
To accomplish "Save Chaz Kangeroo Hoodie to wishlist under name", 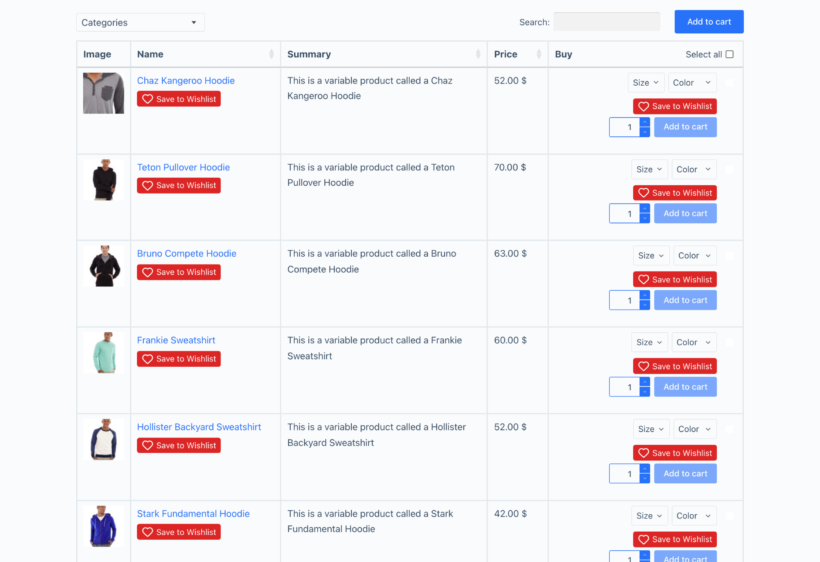I will click(179, 99).
